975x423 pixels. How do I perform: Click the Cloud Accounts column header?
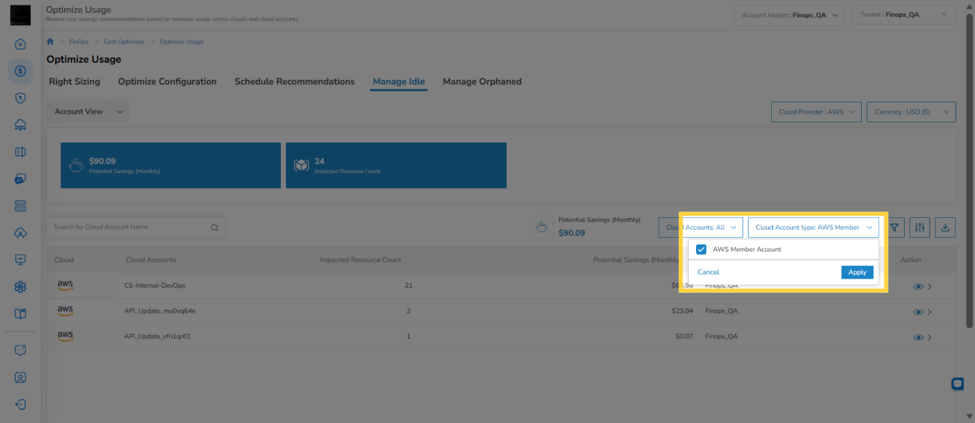pos(150,259)
